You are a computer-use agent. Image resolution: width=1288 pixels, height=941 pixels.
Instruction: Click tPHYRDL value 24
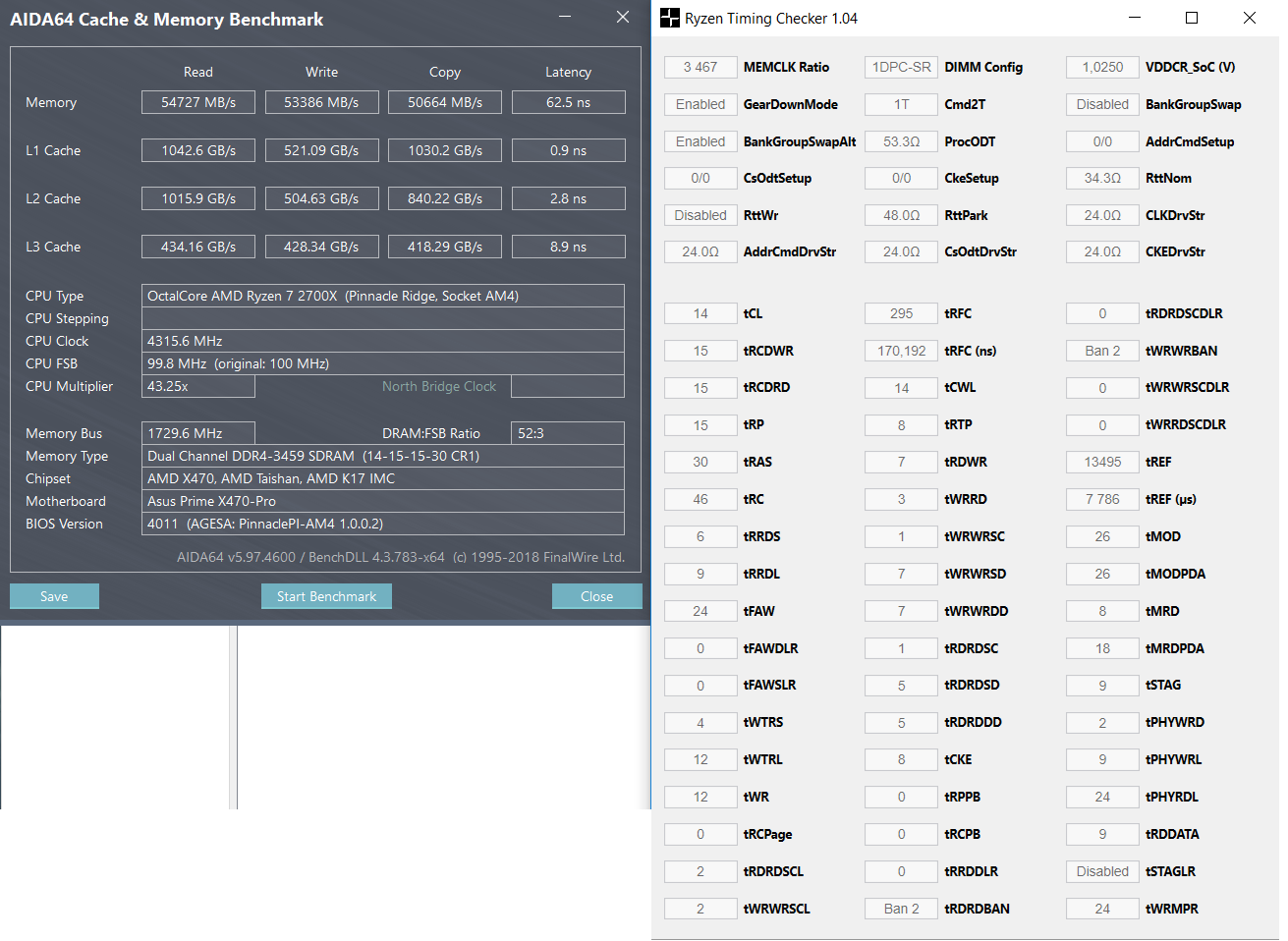(x=1102, y=797)
